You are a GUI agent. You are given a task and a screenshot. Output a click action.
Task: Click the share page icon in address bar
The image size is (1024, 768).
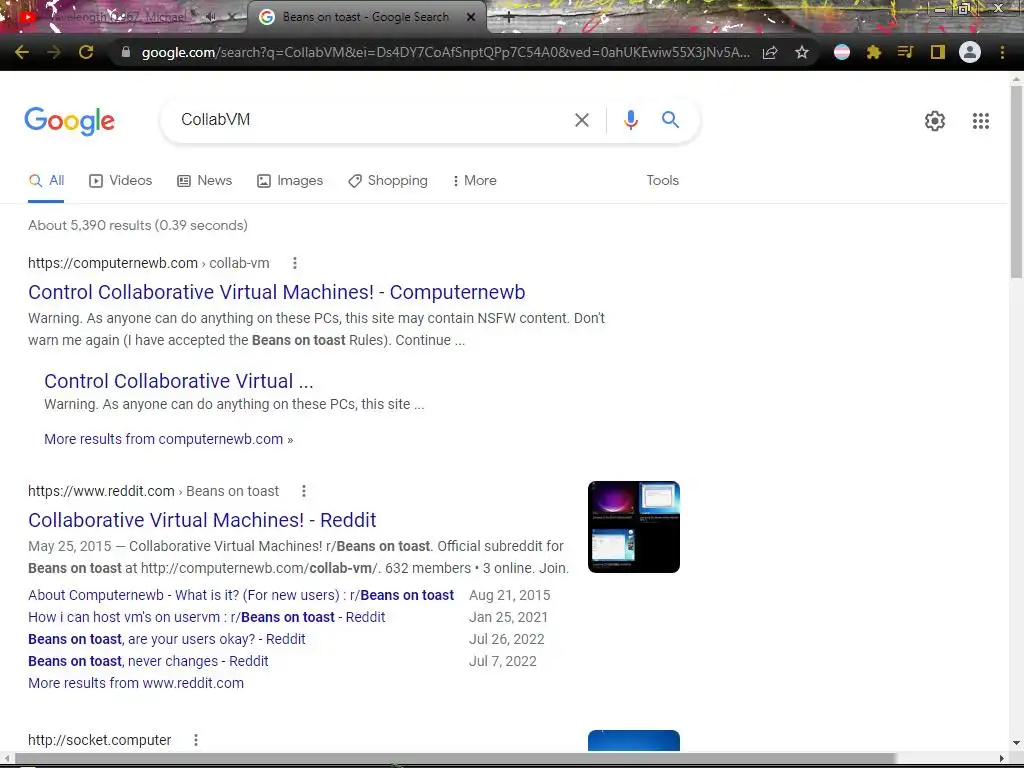point(770,52)
